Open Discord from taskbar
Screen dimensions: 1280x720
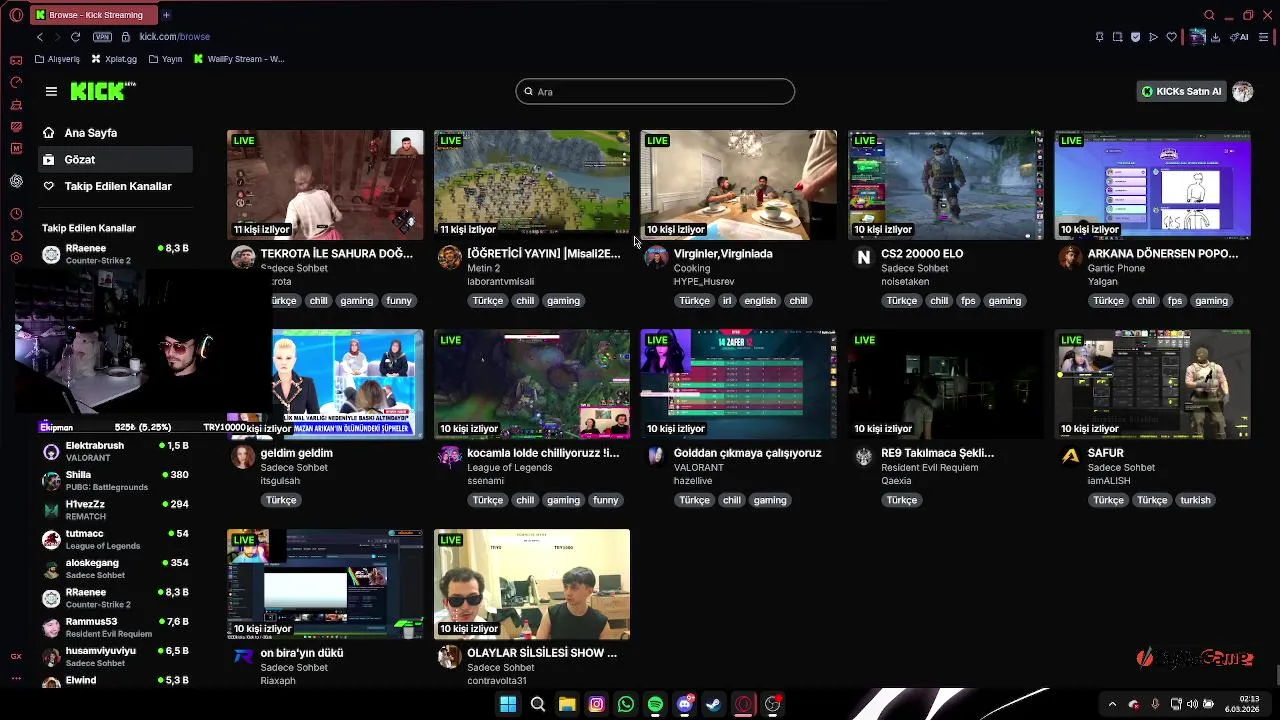685,704
